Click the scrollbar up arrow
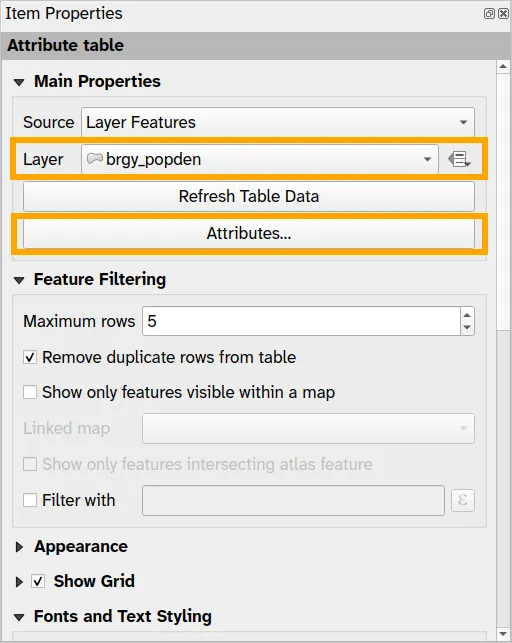 (x=503, y=66)
